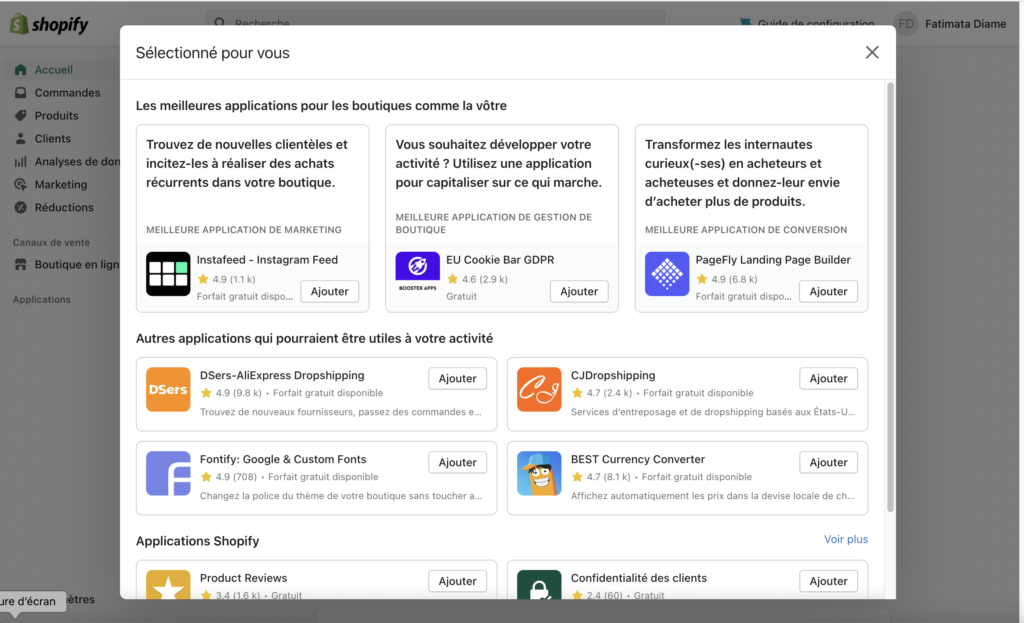Click the Instafeed Instagram Feed app icon

[x=168, y=274]
